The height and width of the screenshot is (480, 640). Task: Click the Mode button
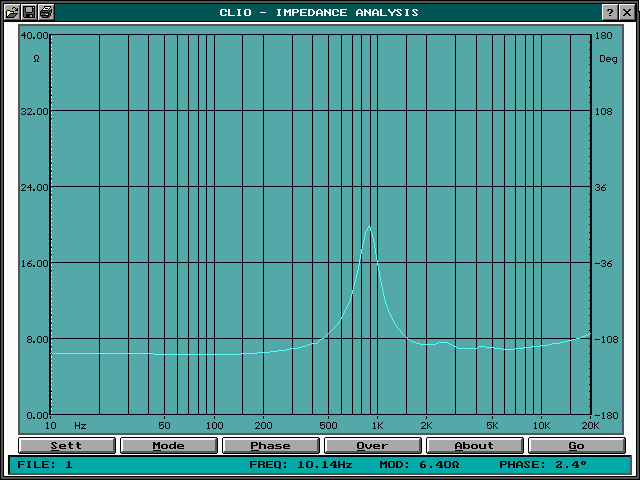click(169, 445)
